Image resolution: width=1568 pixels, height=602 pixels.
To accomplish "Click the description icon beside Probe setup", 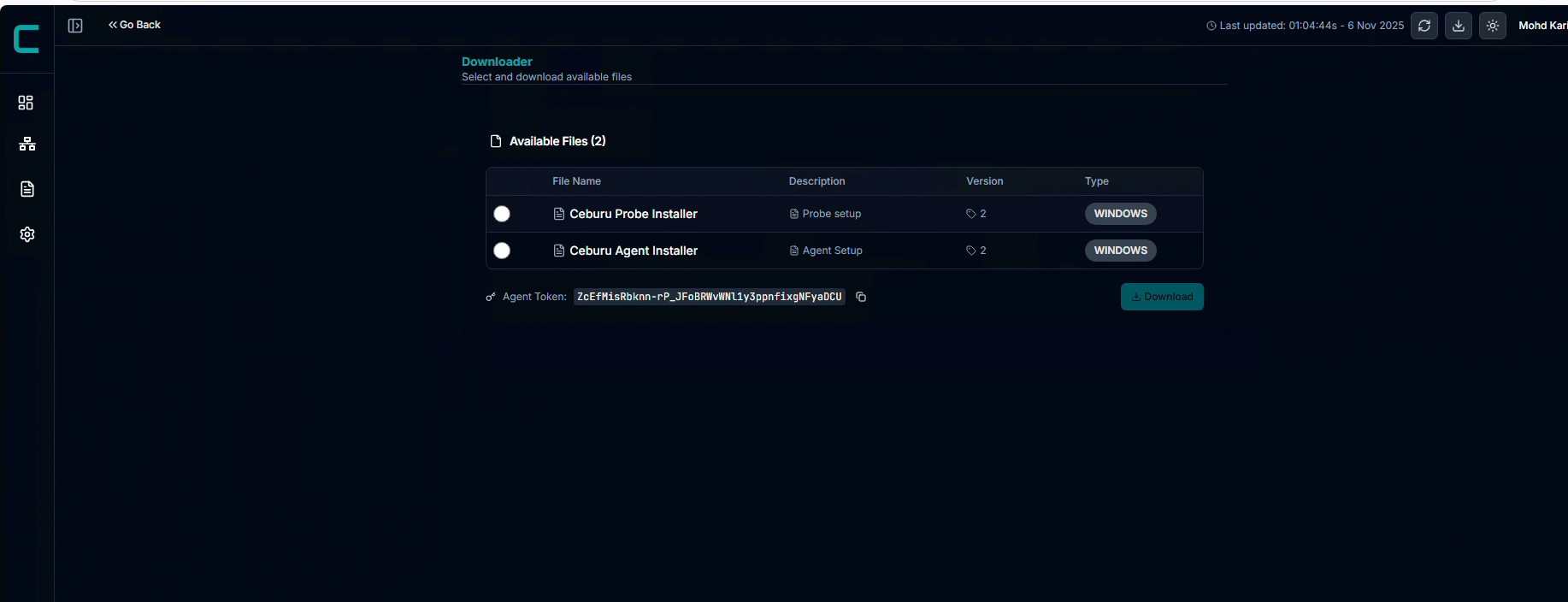I will (794, 214).
